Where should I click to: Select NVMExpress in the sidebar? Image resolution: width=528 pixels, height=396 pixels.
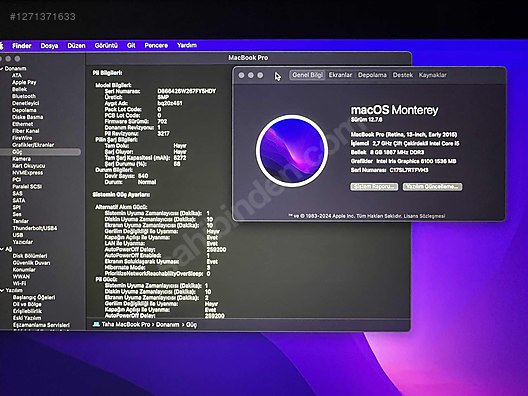(28, 173)
